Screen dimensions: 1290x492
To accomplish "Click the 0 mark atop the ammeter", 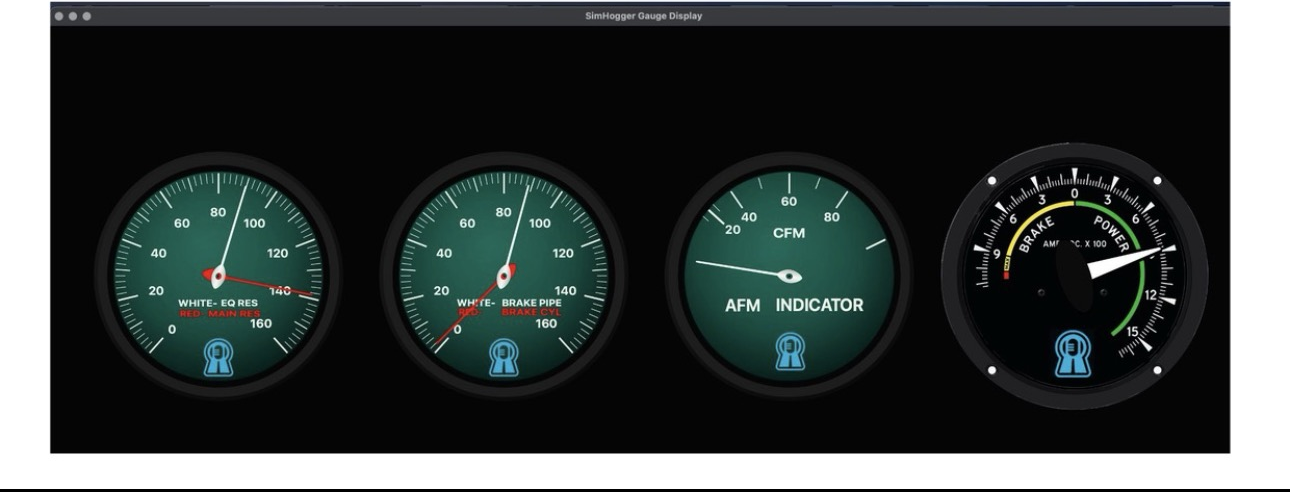I will pos(1074,193).
